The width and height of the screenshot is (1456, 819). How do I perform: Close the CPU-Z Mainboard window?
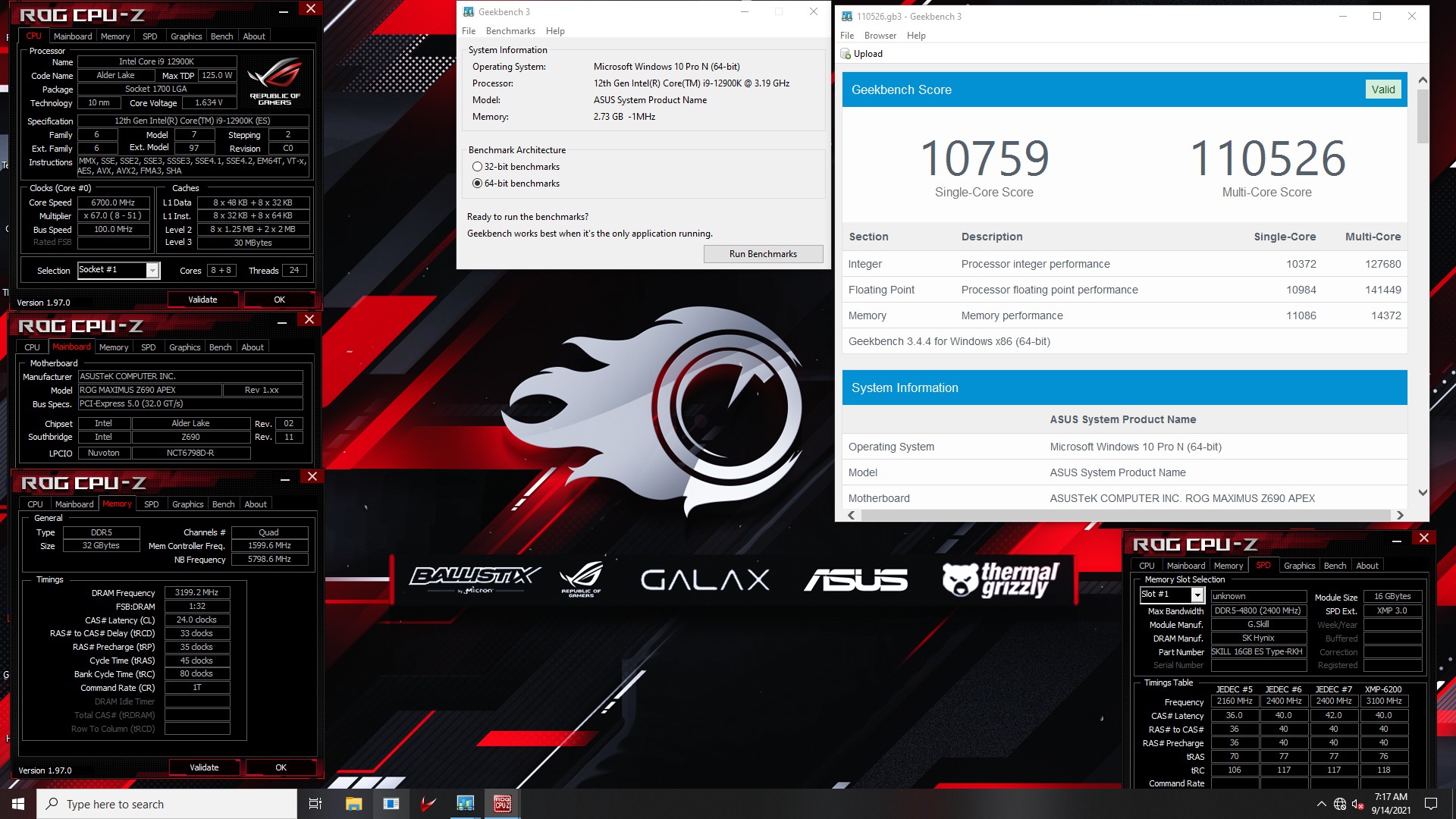click(x=309, y=320)
